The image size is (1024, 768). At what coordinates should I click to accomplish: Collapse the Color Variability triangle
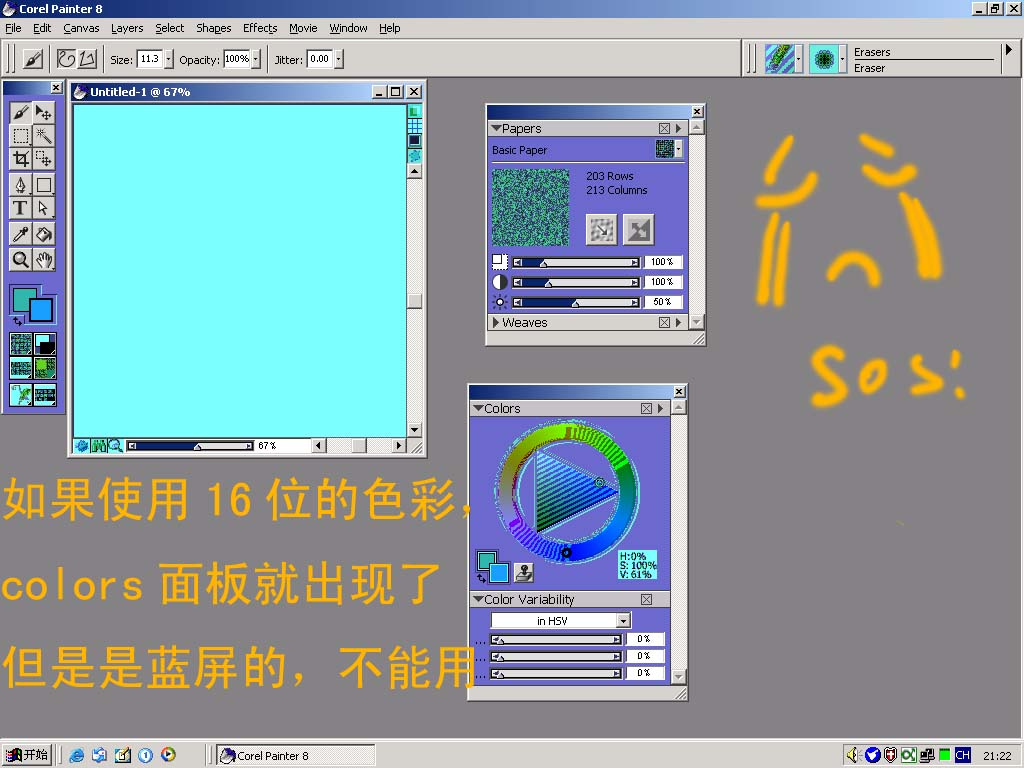click(478, 599)
